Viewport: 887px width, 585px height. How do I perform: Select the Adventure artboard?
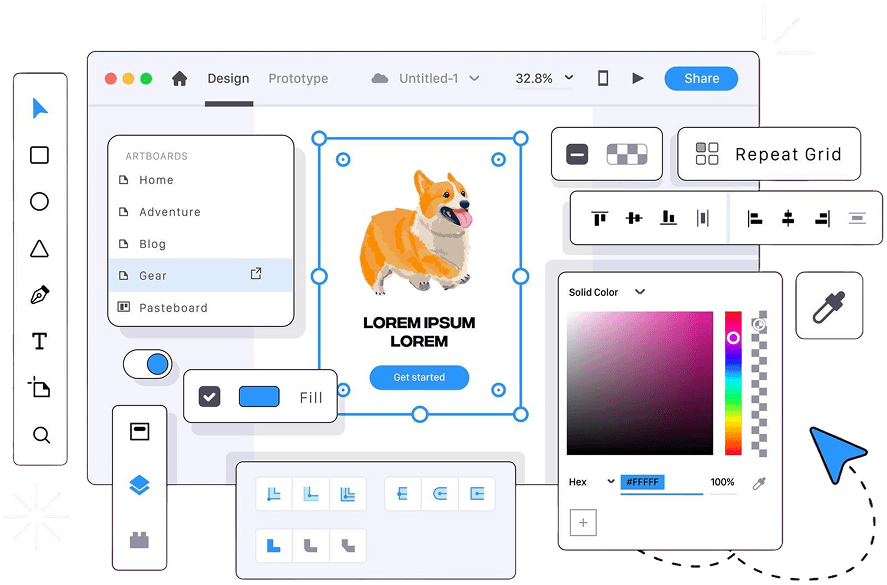tap(170, 212)
